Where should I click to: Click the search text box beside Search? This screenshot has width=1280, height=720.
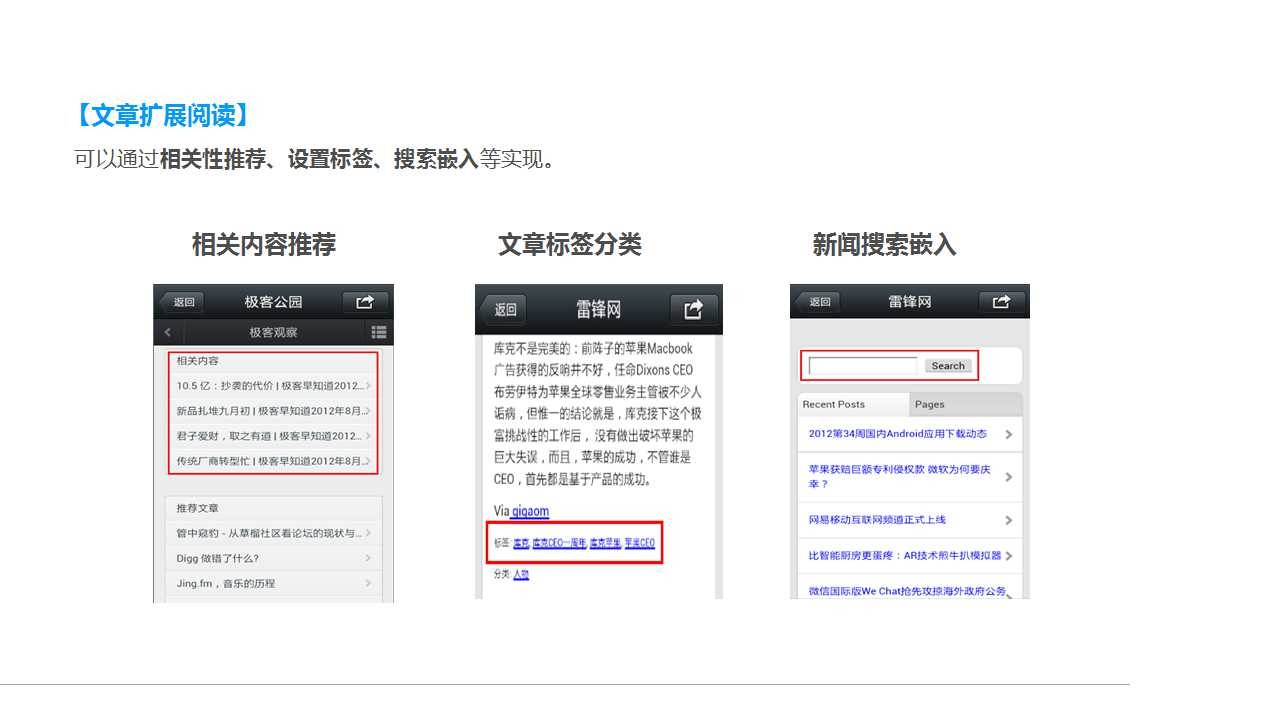point(863,366)
